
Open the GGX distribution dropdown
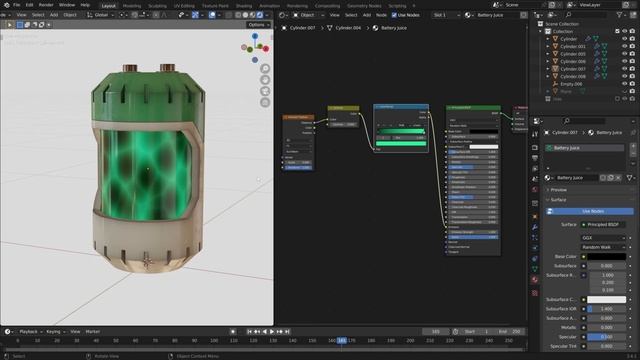pyautogui.click(x=603, y=238)
